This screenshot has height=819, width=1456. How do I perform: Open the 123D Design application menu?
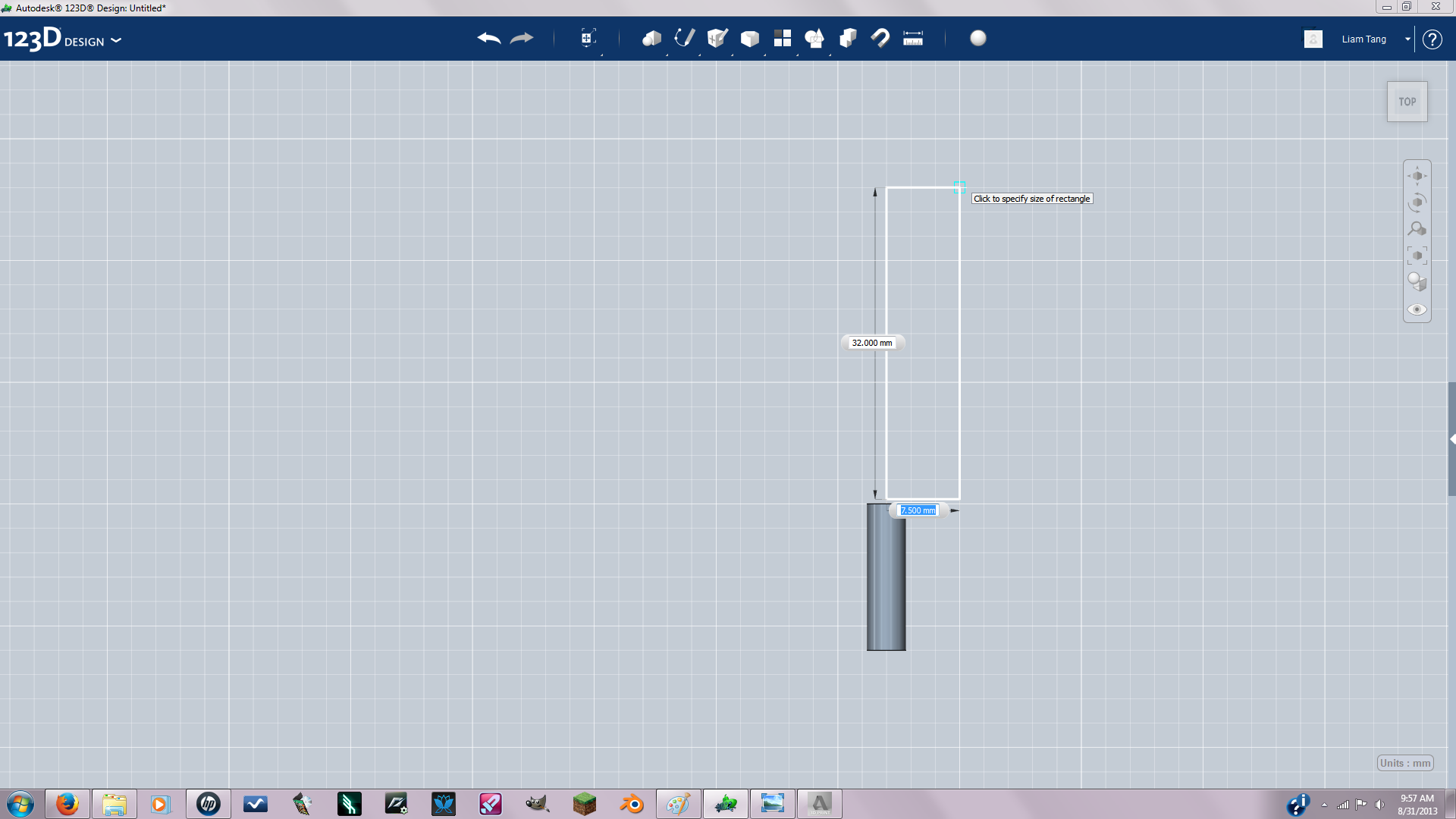click(62, 39)
